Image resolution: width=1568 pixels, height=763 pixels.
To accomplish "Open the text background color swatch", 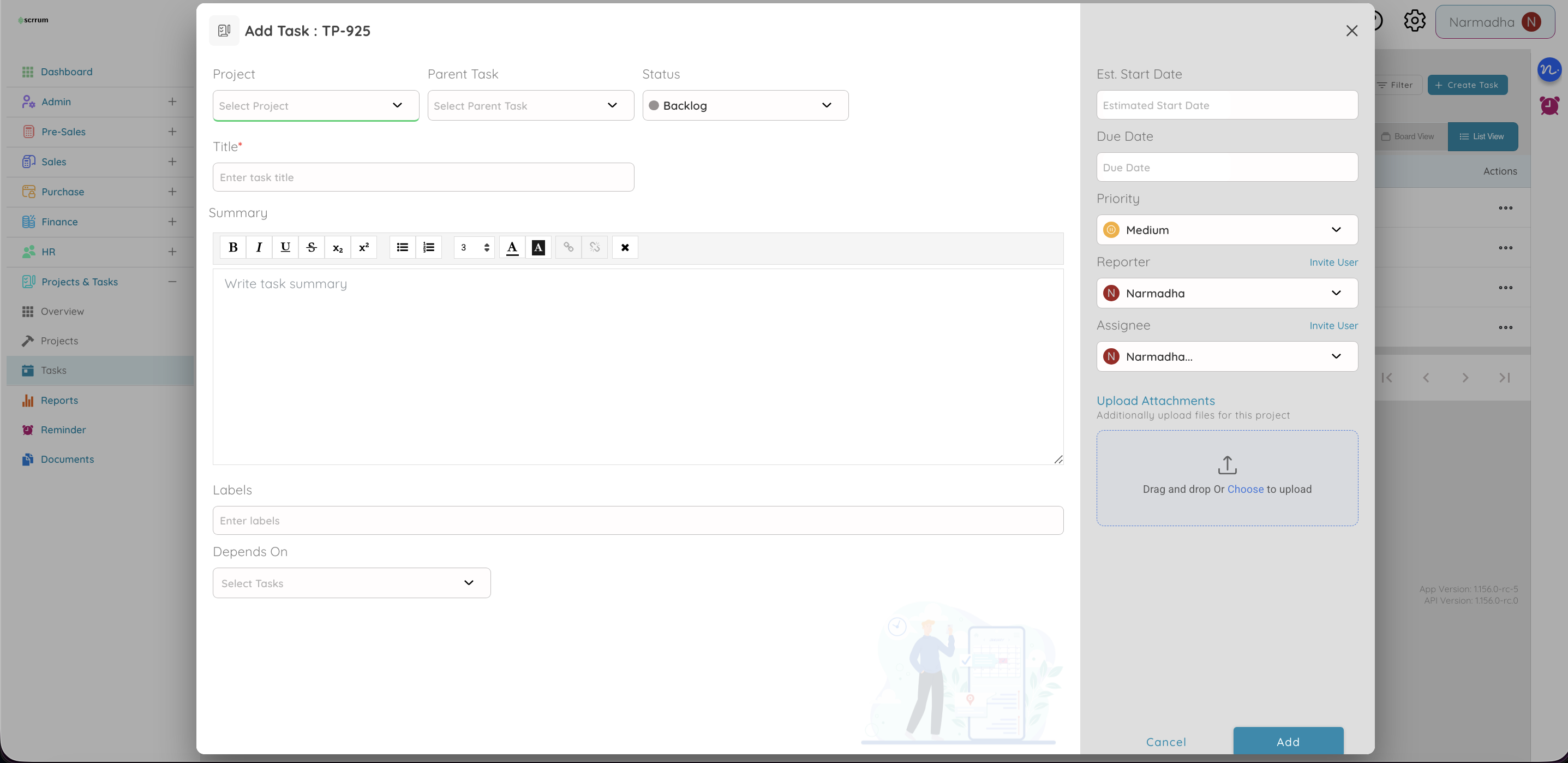I will tap(538, 247).
